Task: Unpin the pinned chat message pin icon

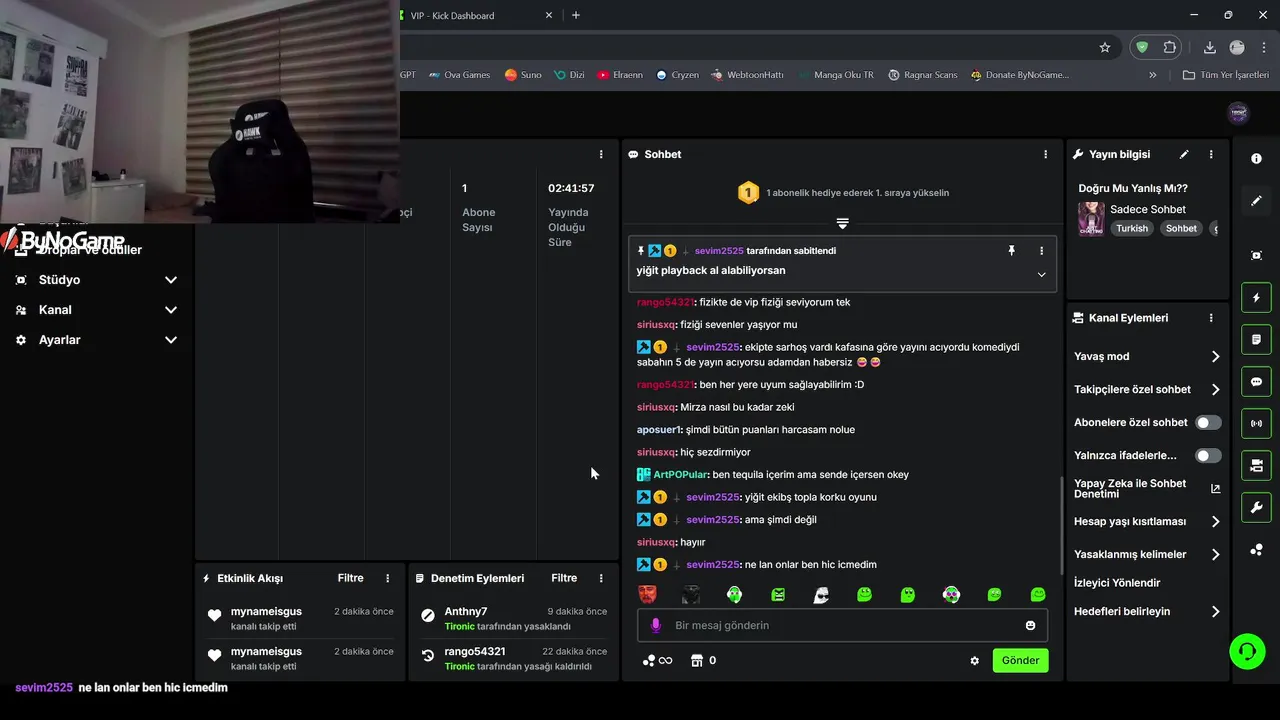Action: [1011, 251]
